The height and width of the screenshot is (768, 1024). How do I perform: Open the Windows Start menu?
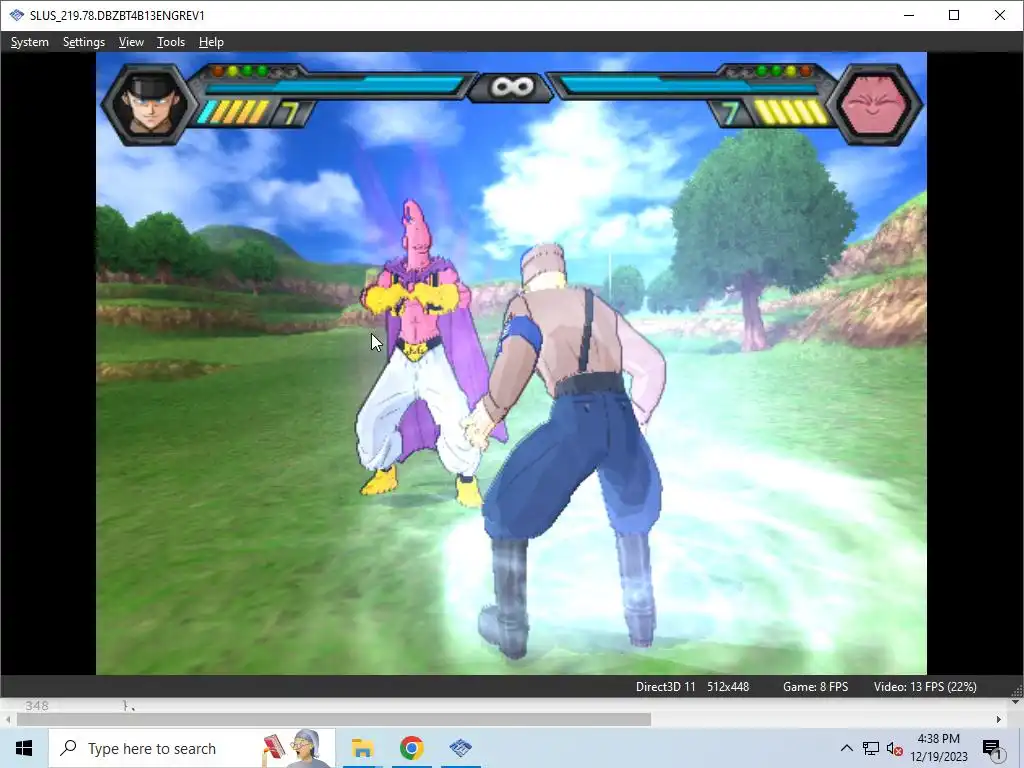point(24,748)
